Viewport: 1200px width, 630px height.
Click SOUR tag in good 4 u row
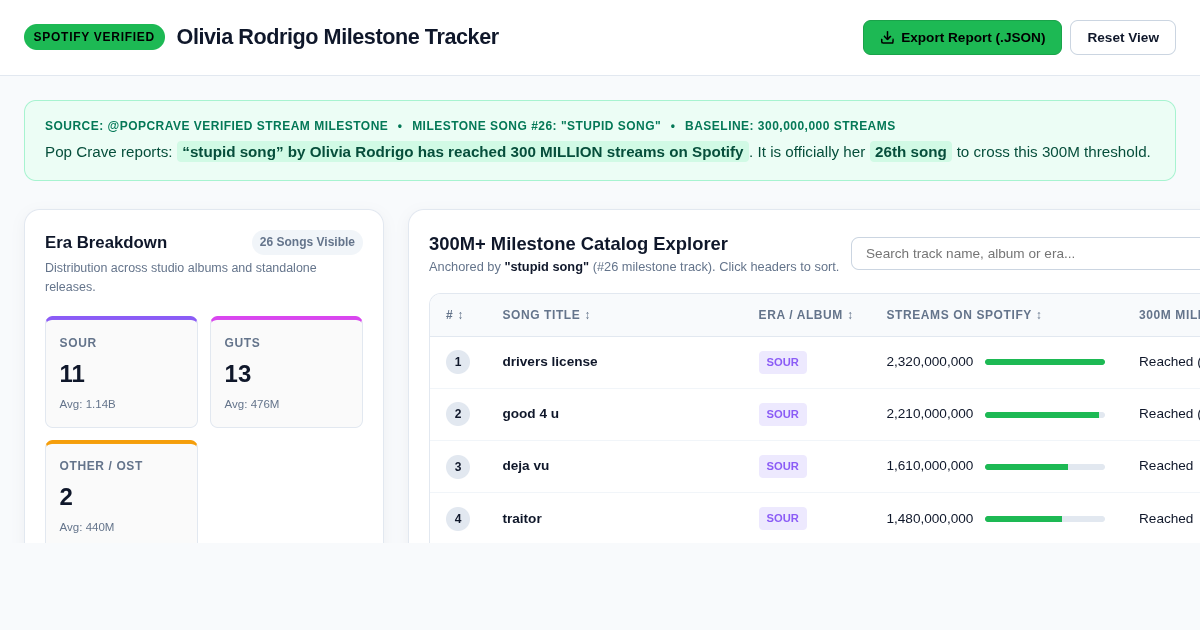tap(782, 414)
